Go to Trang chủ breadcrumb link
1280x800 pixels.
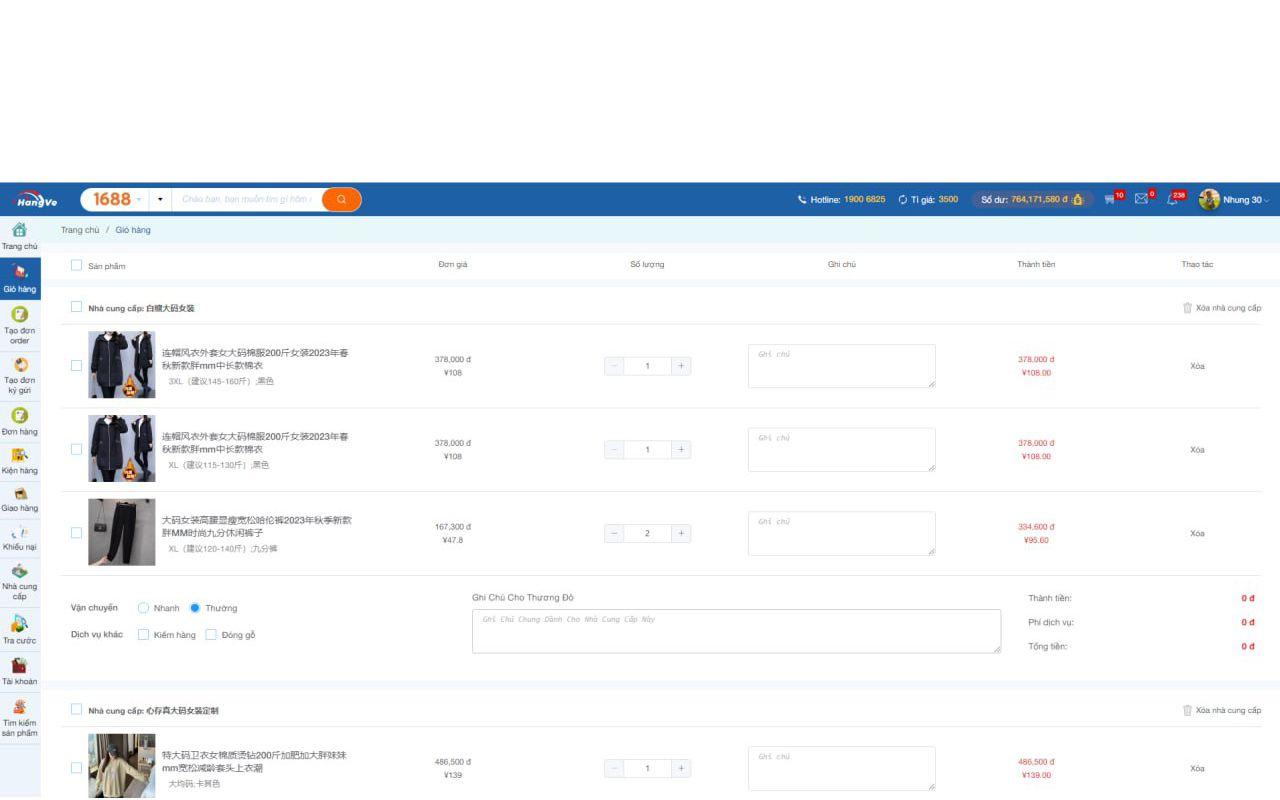[x=80, y=230]
